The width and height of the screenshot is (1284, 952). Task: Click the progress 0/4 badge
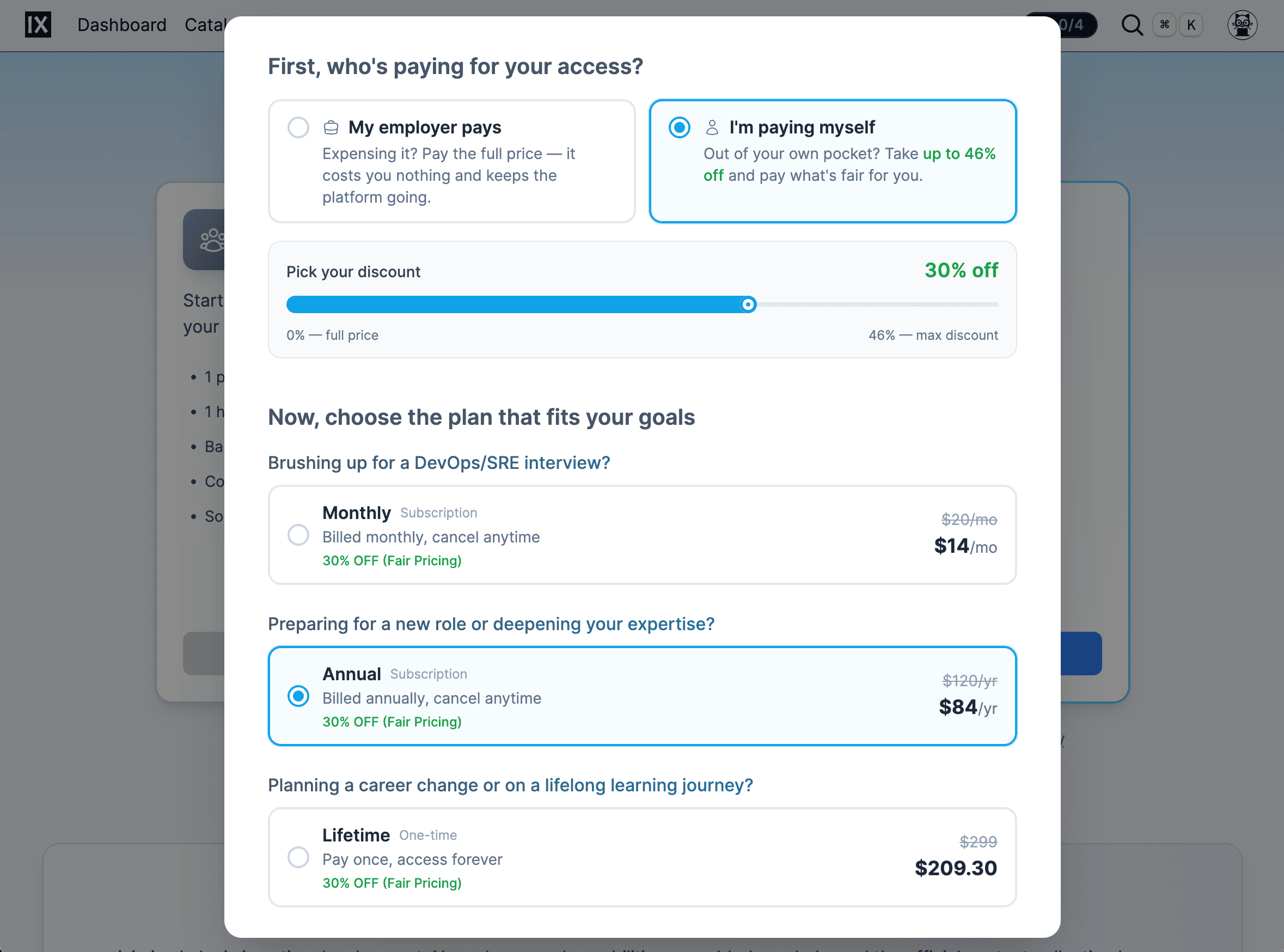(1072, 25)
